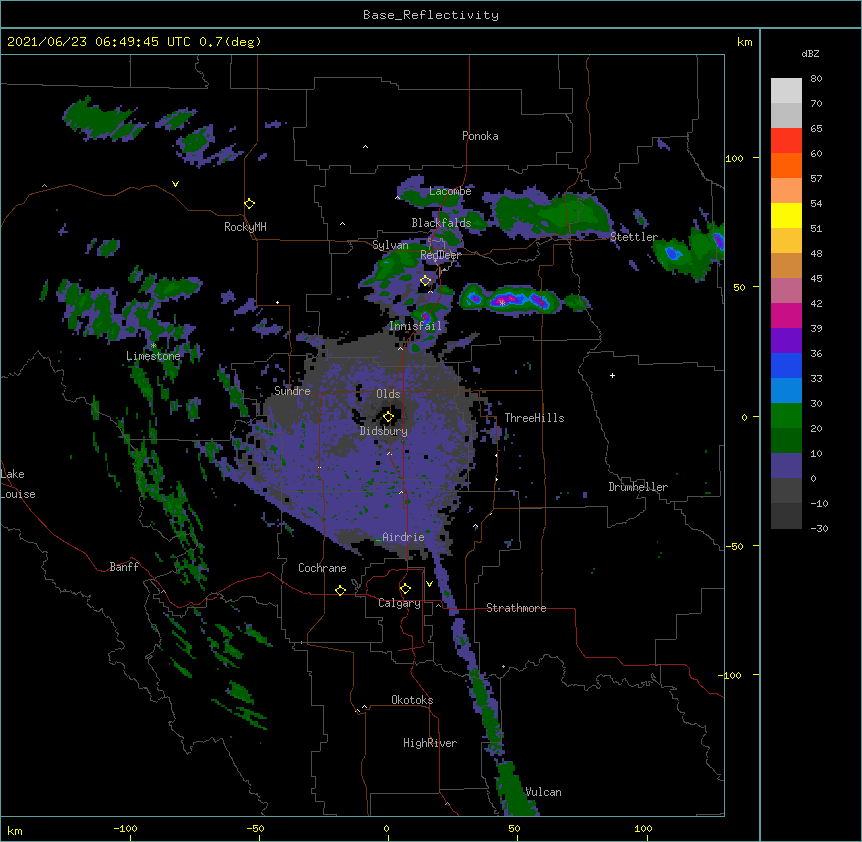Screen dimensions: 862x842
Task: Click the RedDeer city label
Action: coord(441,255)
